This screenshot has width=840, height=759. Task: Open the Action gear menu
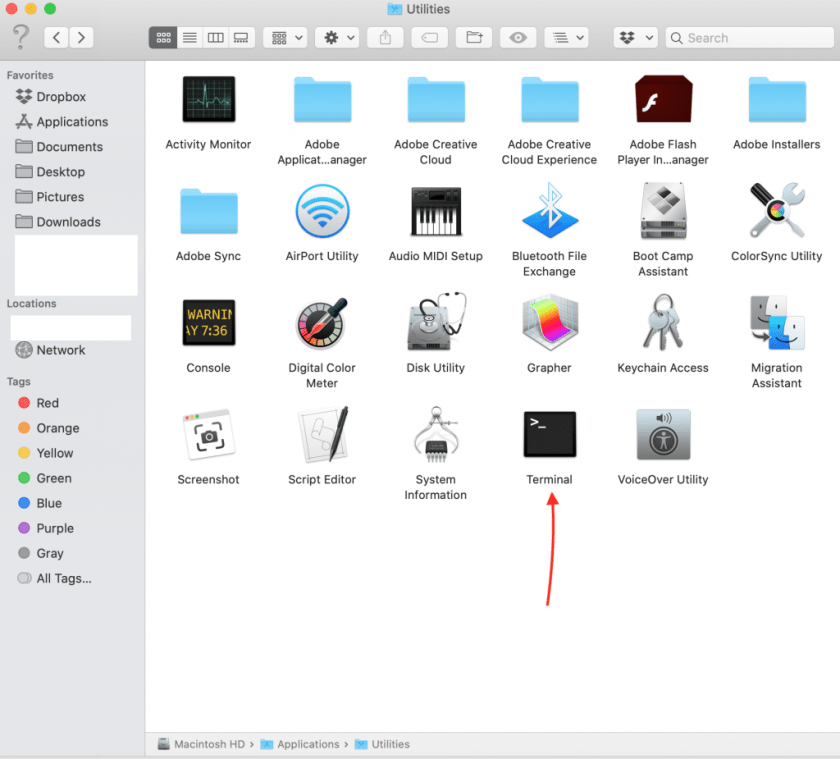[337, 37]
